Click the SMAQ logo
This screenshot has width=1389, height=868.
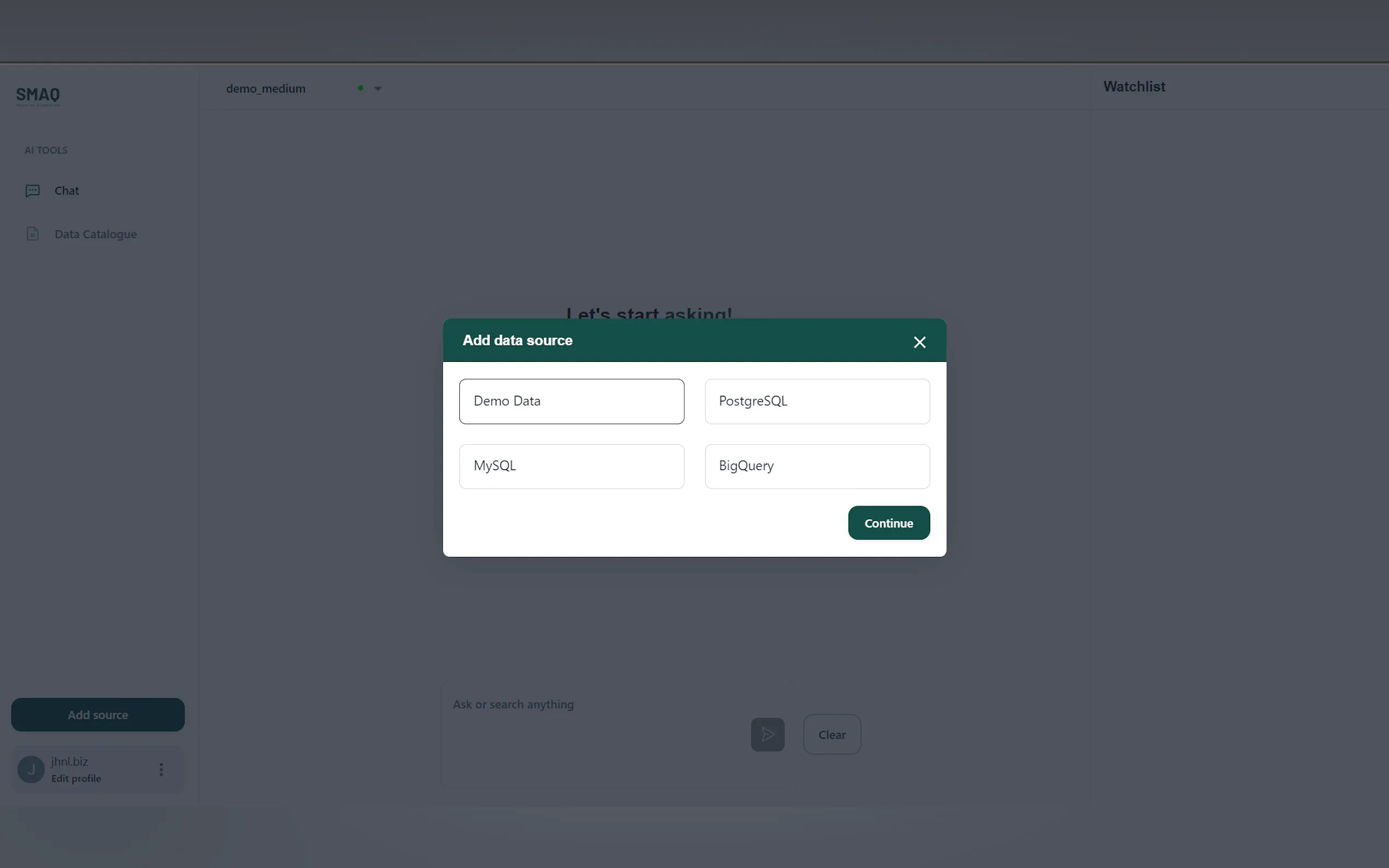point(38,95)
